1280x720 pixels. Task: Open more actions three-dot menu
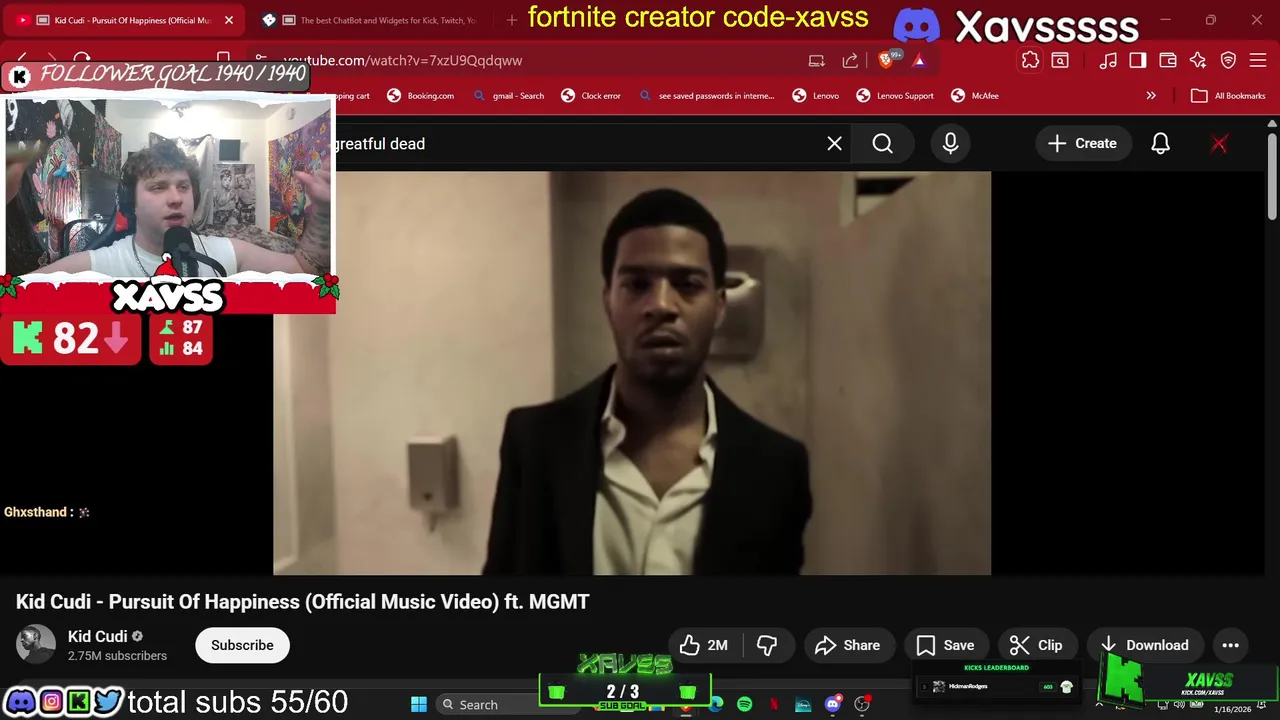1231,645
